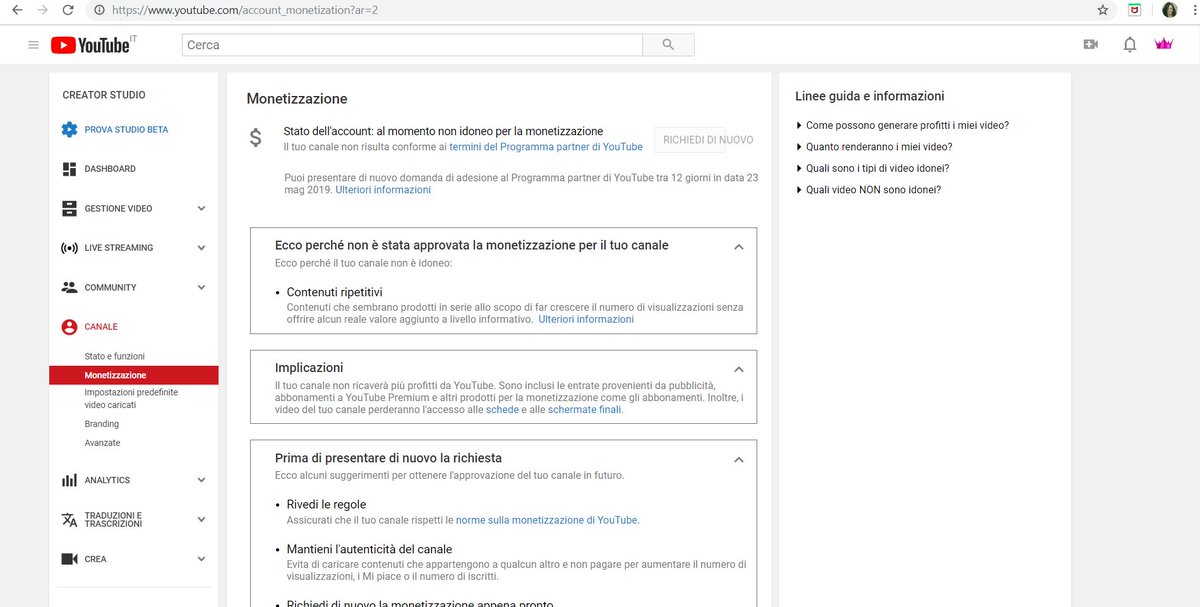Expand Traduzioni e Trascrizioni chevron
The image size is (1200, 607).
pyautogui.click(x=201, y=520)
